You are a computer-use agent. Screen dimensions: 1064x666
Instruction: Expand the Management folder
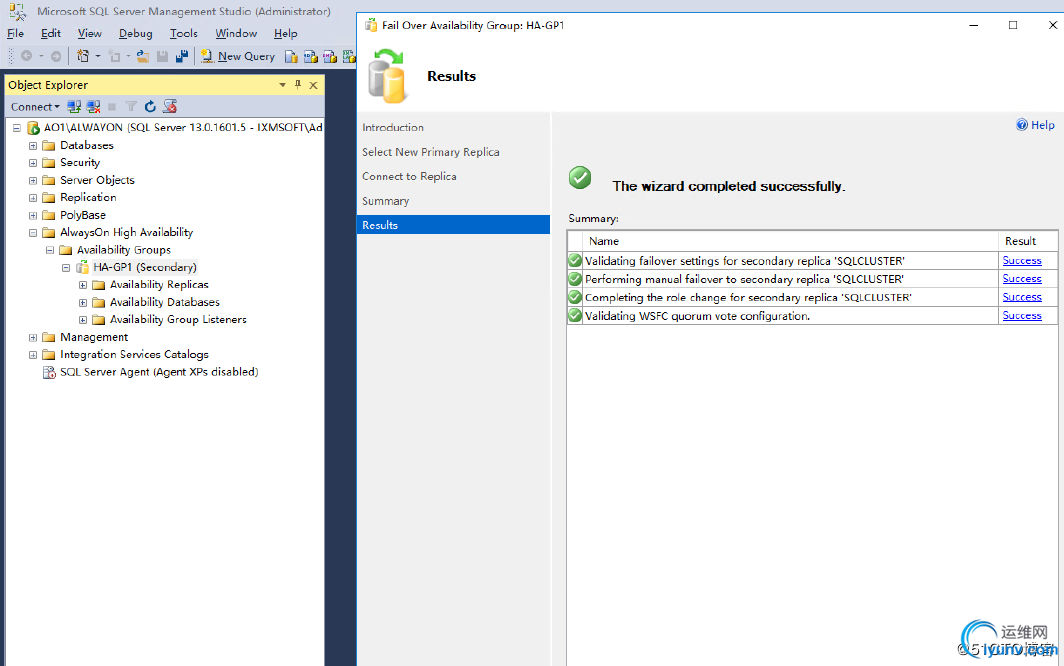(33, 337)
